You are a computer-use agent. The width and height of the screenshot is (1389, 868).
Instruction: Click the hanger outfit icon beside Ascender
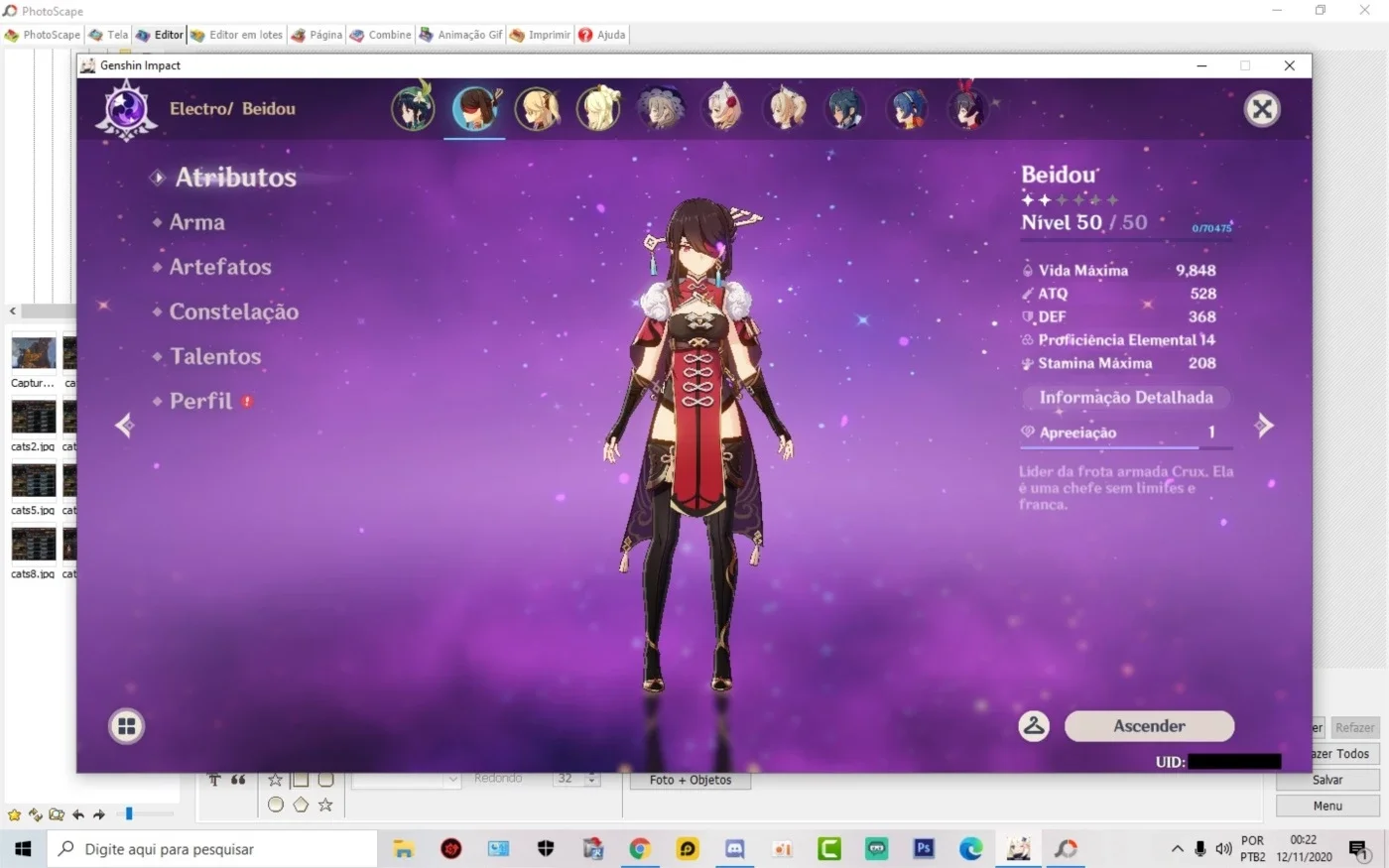(1034, 726)
